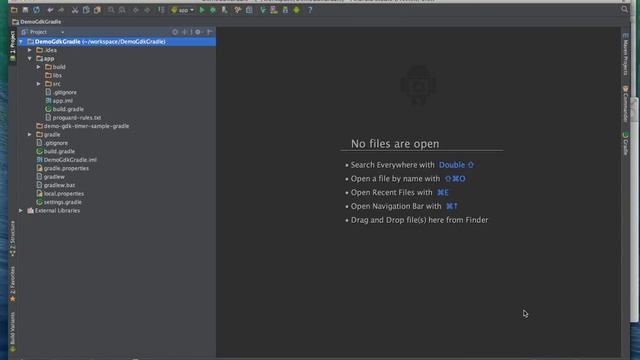Image resolution: width=640 pixels, height=360 pixels.
Task: Open the Commander side tab
Action: [x=625, y=104]
